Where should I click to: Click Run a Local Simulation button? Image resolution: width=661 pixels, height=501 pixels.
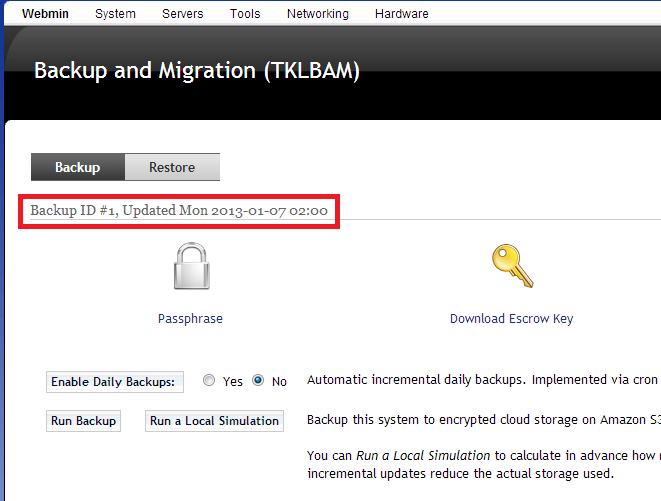[214, 421]
